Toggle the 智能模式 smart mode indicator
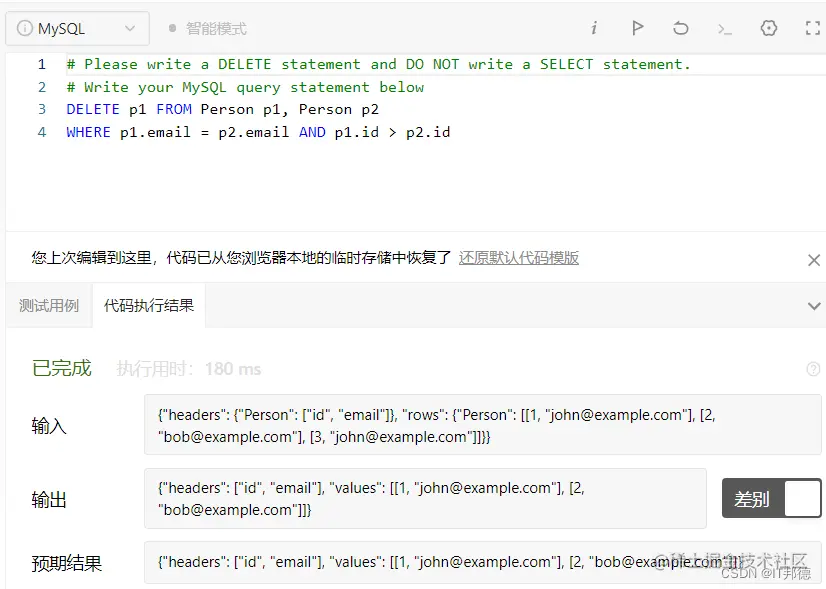This screenshot has height=589, width=826. point(208,28)
